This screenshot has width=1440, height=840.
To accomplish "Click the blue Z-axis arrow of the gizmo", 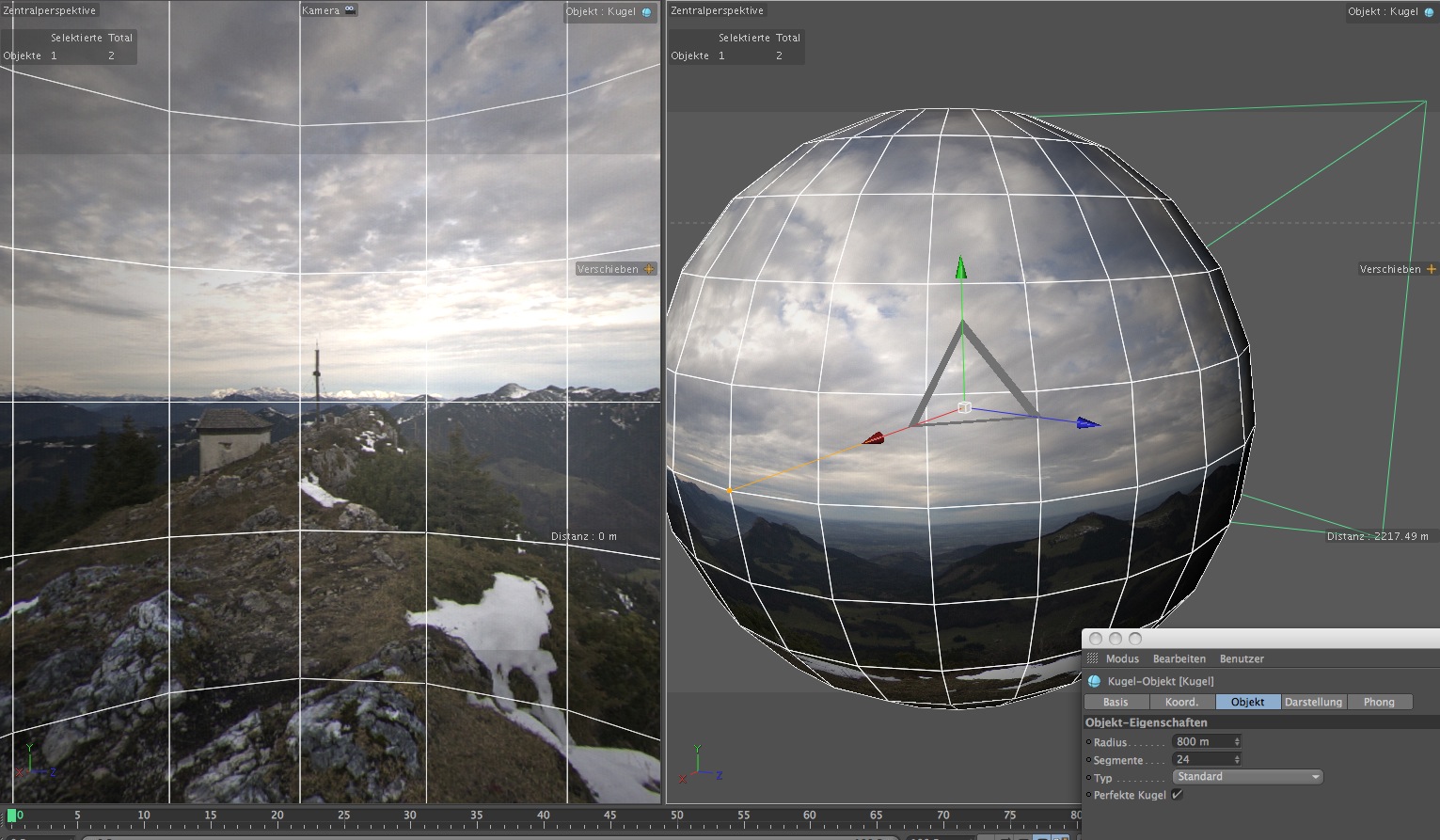I will click(x=1088, y=423).
